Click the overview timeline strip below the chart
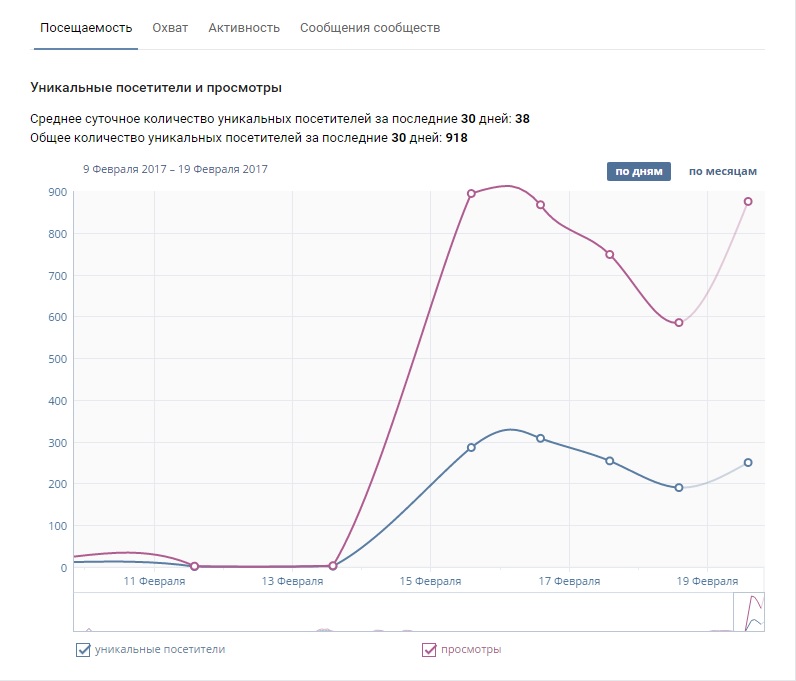The height and width of the screenshot is (681, 796). click(x=400, y=612)
